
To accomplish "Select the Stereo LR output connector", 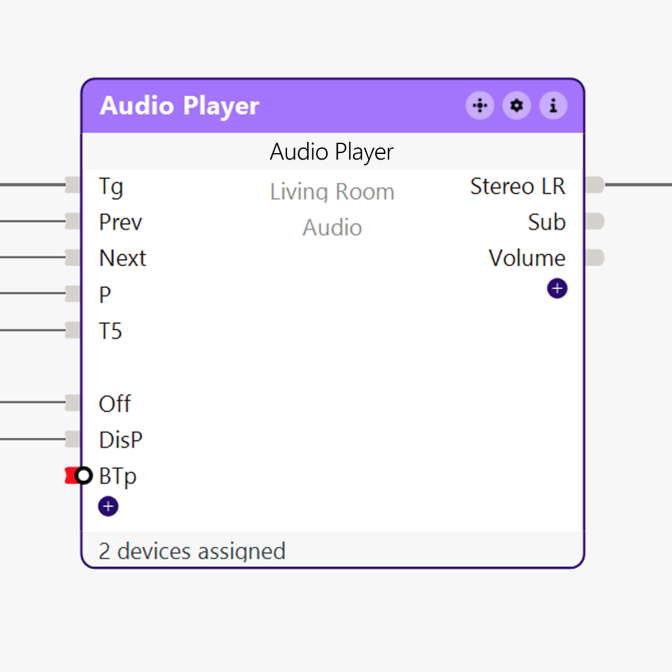I will pyautogui.click(x=594, y=185).
